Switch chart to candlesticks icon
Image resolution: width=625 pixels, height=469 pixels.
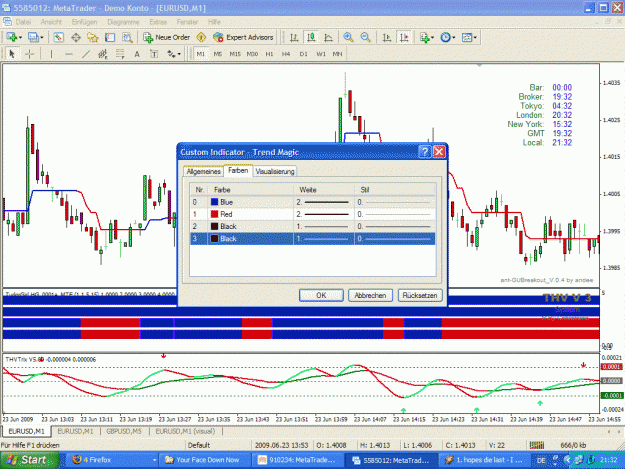311,37
